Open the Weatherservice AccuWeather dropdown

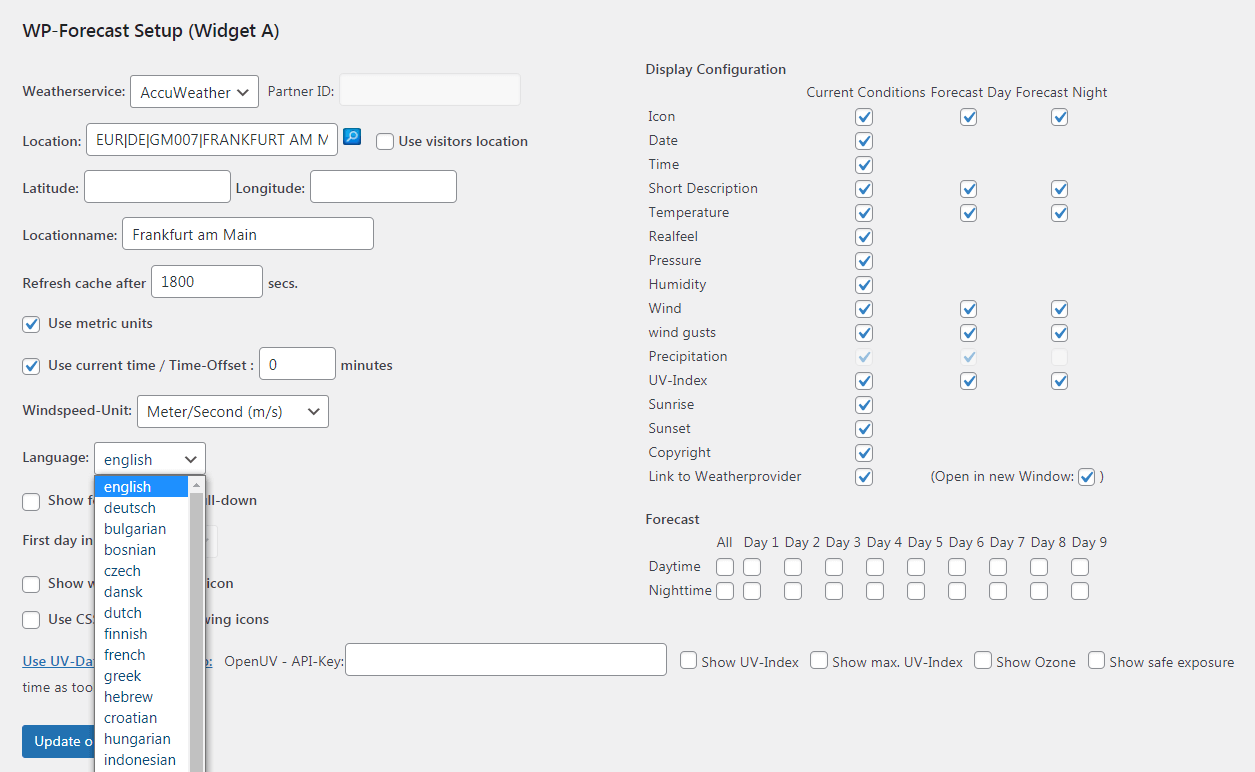tap(194, 92)
